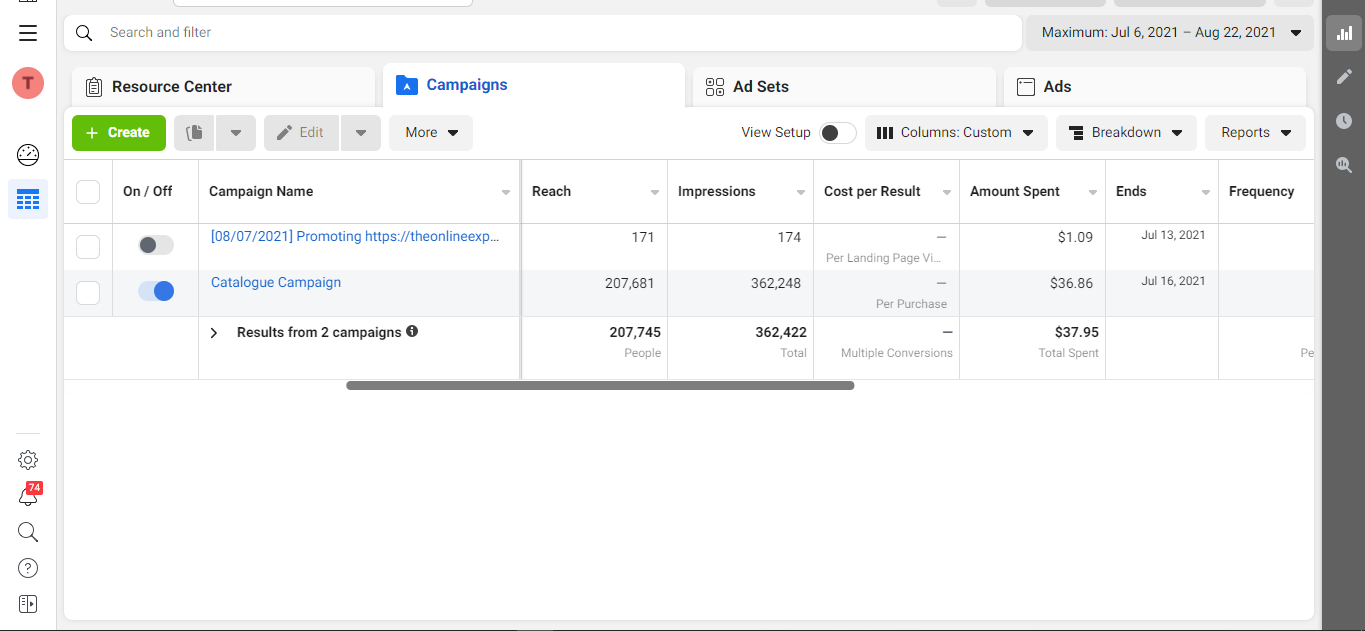Open the settings gear icon
The image size is (1365, 631).
[x=28, y=460]
